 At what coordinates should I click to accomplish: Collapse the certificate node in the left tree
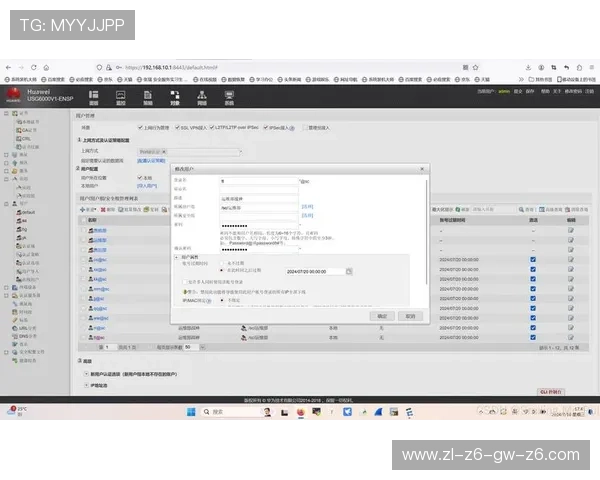click(x=6, y=113)
